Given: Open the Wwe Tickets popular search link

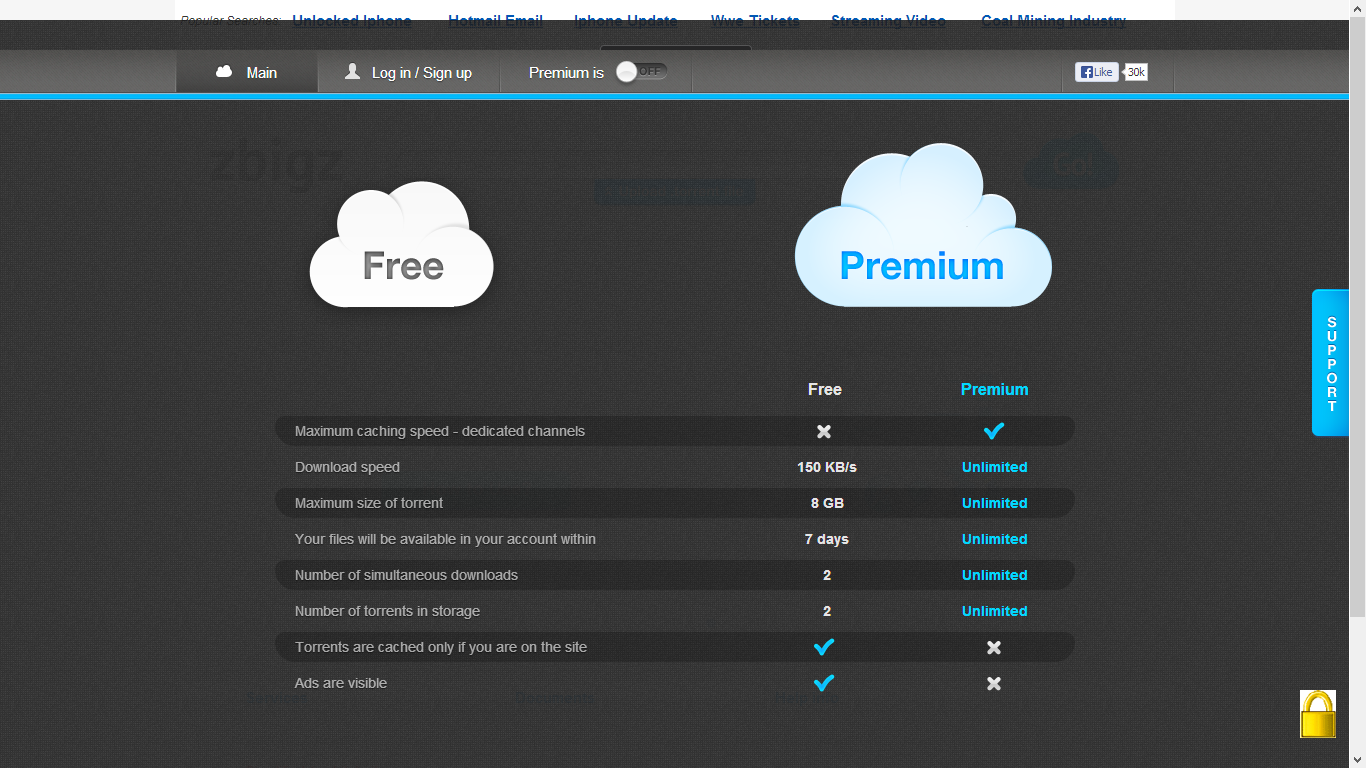Looking at the screenshot, I should coord(755,20).
